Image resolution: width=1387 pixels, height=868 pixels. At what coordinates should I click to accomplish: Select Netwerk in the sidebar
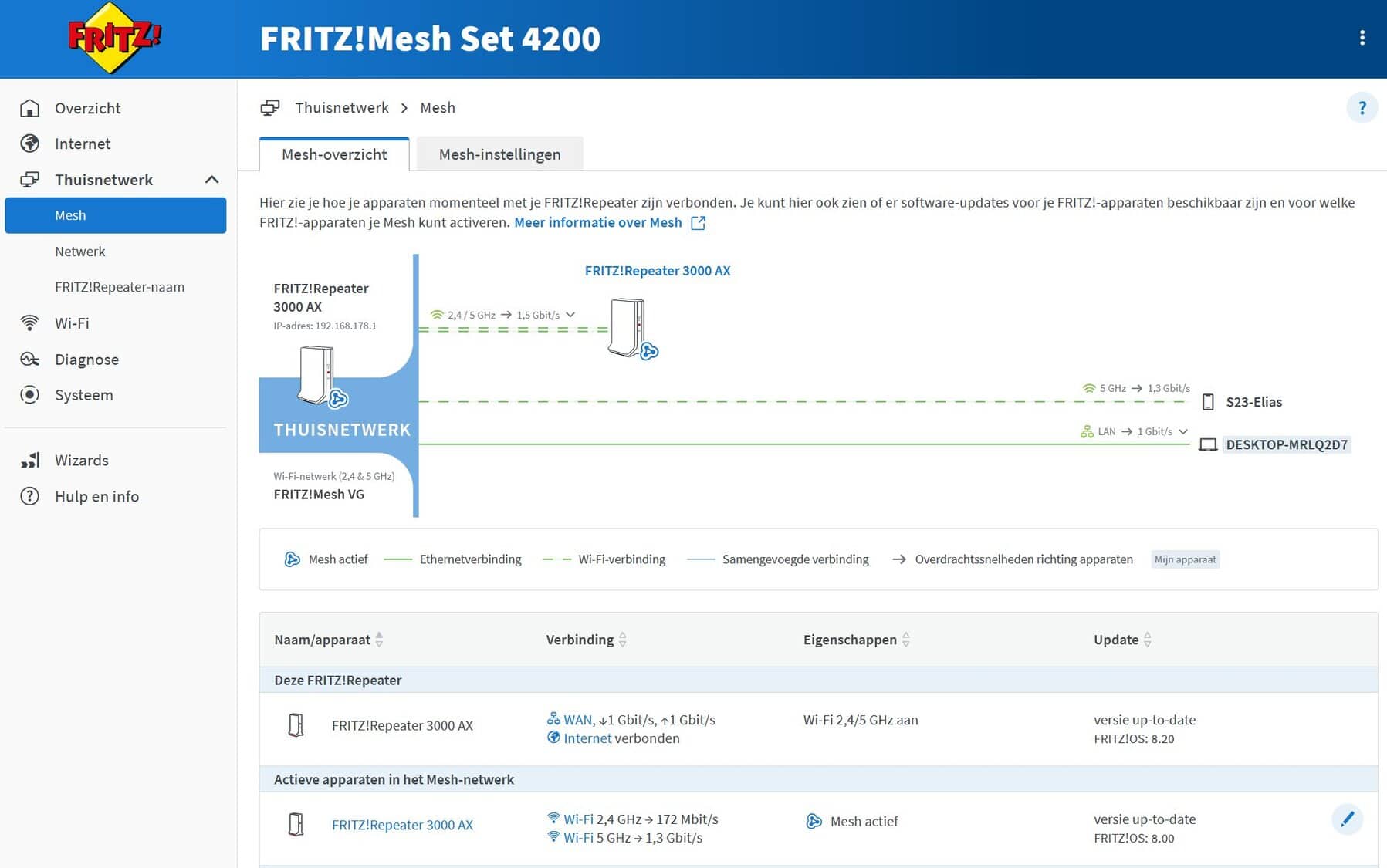click(x=80, y=252)
